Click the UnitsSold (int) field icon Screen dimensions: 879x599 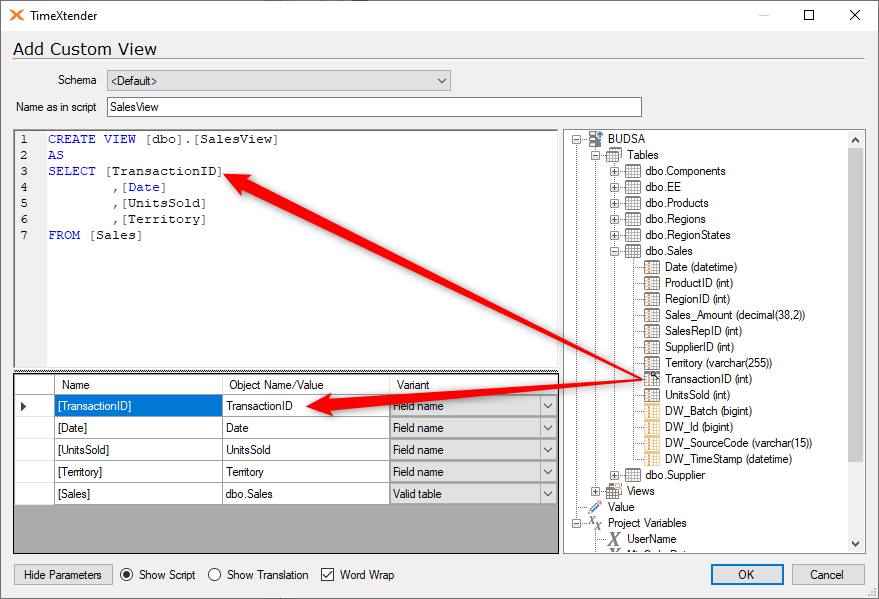pos(652,395)
